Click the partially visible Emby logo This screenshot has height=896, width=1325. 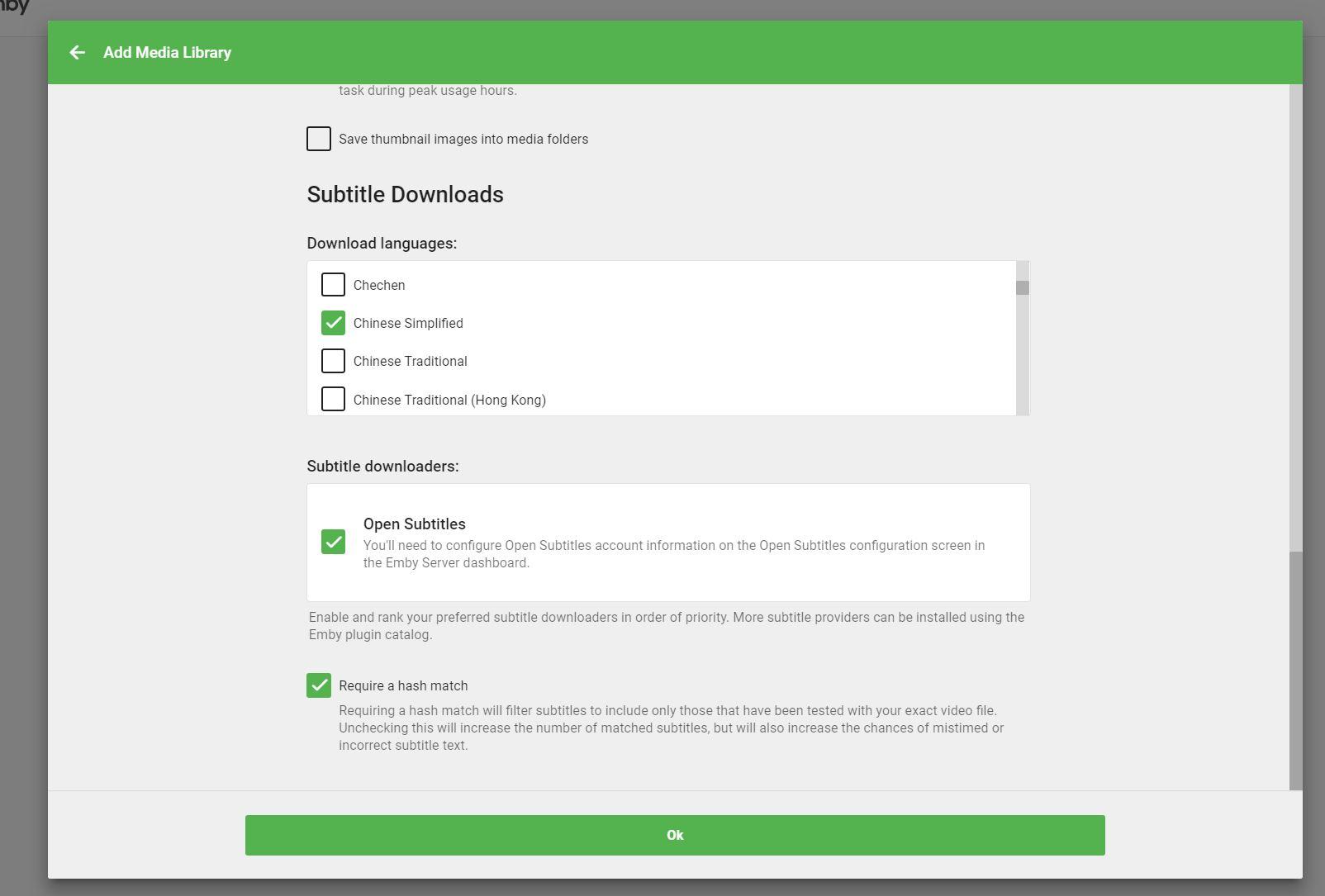point(14,7)
